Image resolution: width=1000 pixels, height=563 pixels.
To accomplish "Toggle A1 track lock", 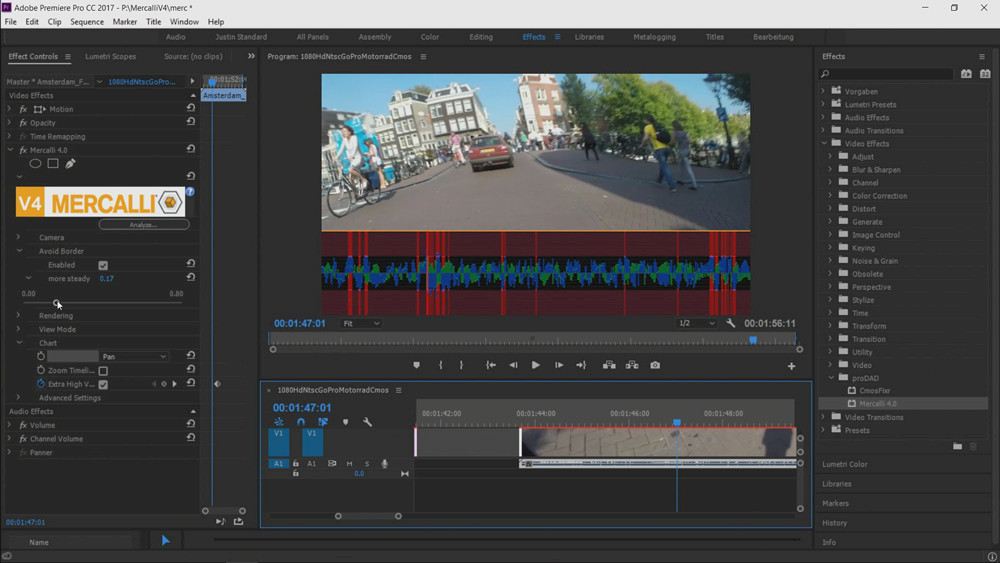I will tap(295, 464).
